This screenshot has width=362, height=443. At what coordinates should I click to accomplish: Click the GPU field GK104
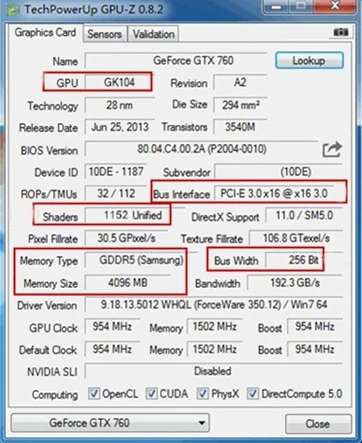pos(119,82)
